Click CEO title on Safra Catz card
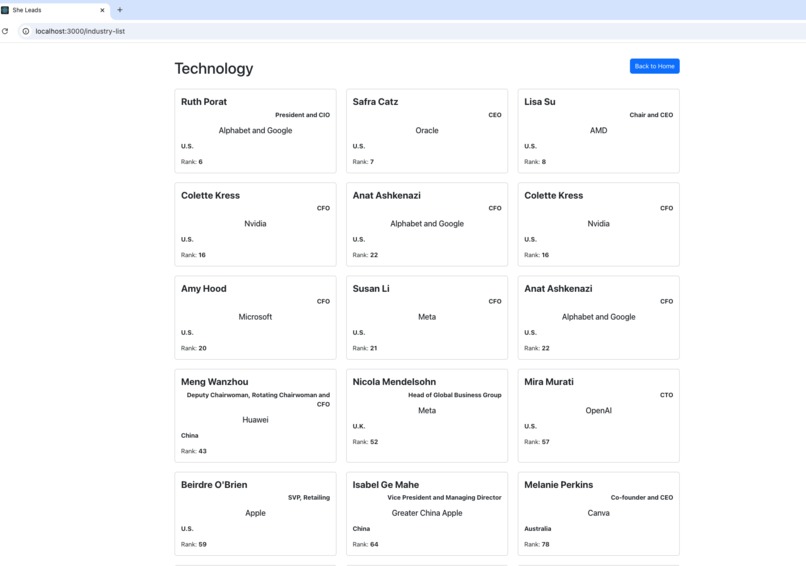 (494, 115)
